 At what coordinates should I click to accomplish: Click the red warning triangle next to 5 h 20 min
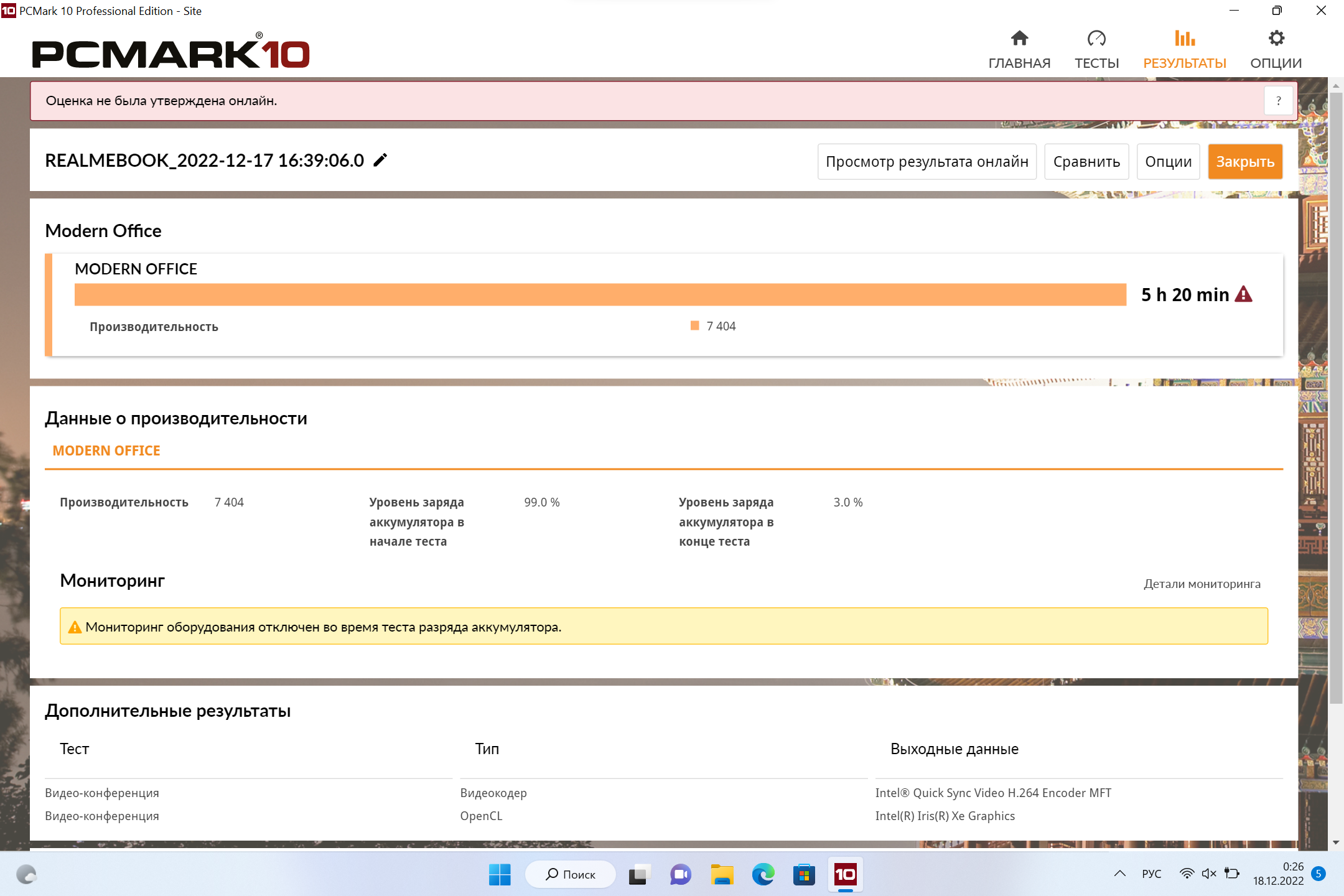pyautogui.click(x=1243, y=294)
